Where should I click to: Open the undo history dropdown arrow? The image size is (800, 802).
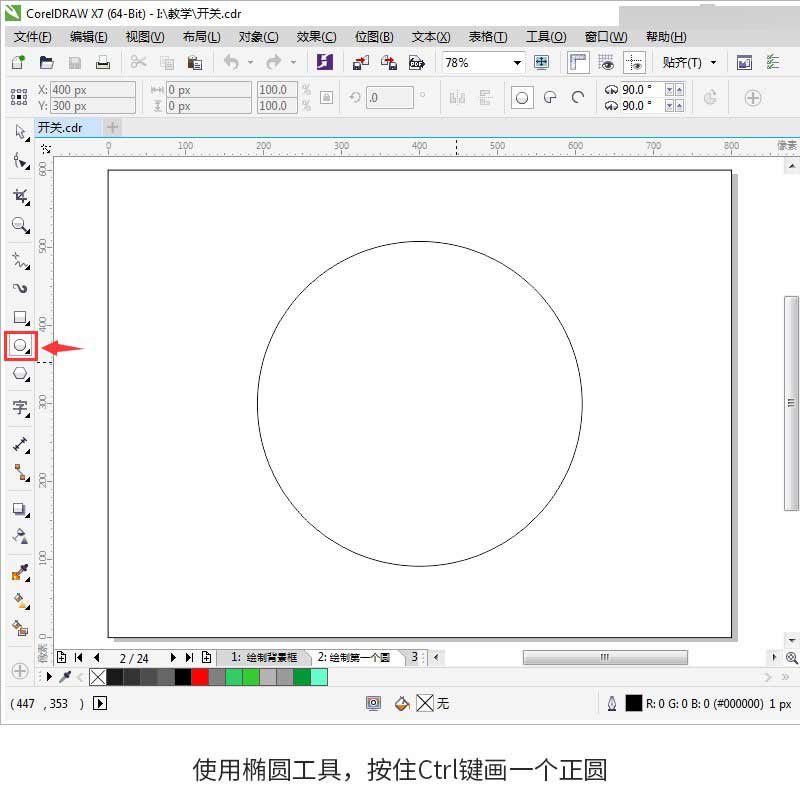tap(250, 63)
